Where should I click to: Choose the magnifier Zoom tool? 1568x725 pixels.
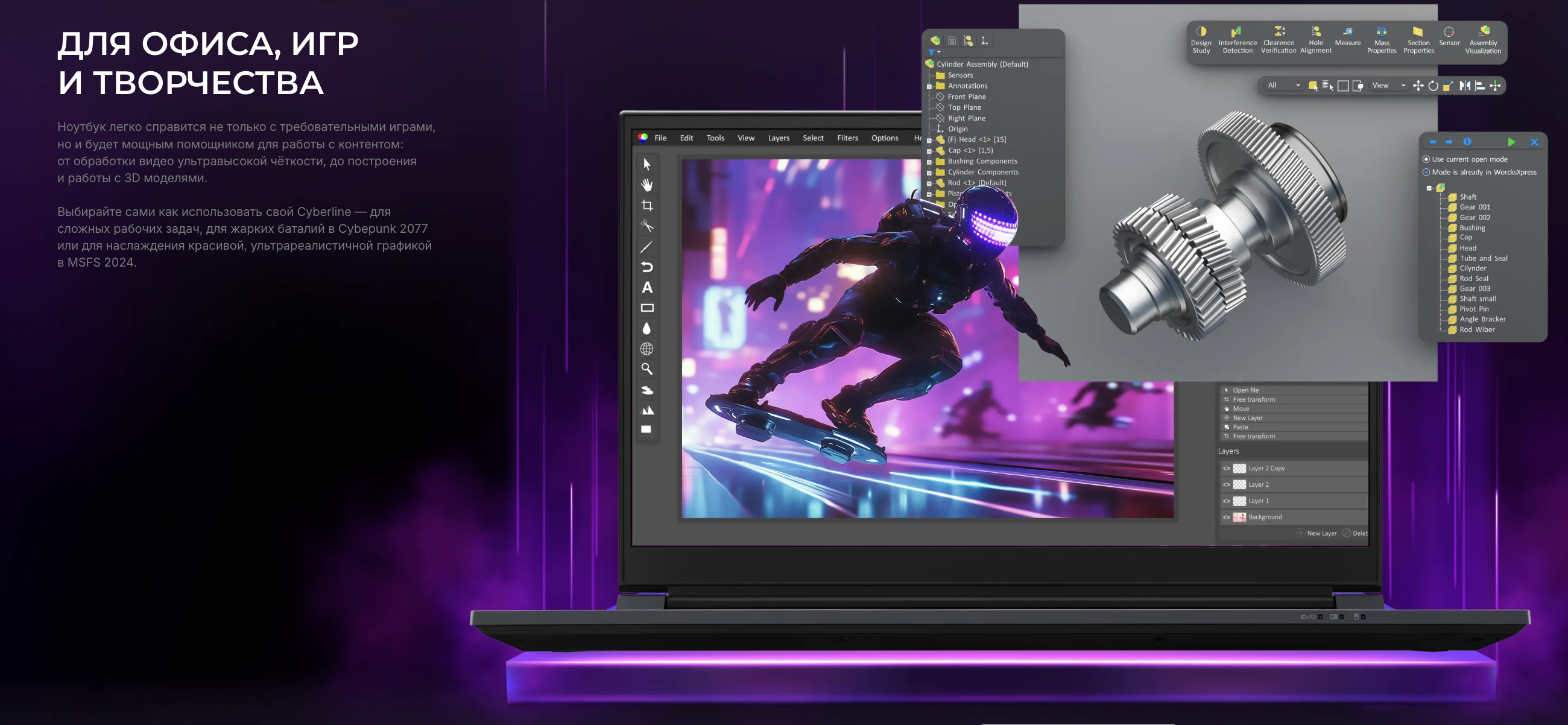[647, 370]
